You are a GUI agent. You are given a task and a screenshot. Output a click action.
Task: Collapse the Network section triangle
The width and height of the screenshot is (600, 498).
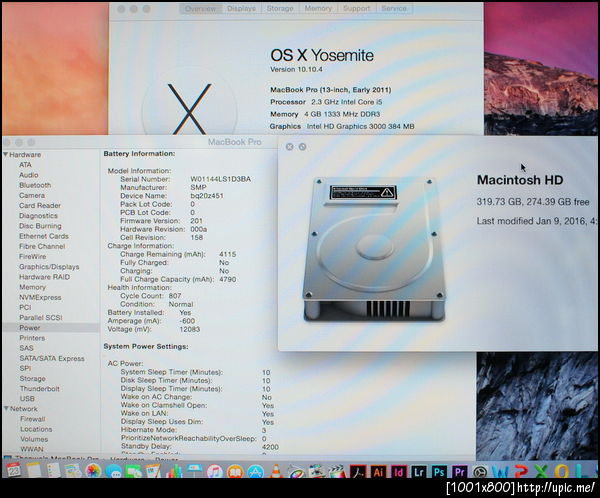[x=6, y=408]
